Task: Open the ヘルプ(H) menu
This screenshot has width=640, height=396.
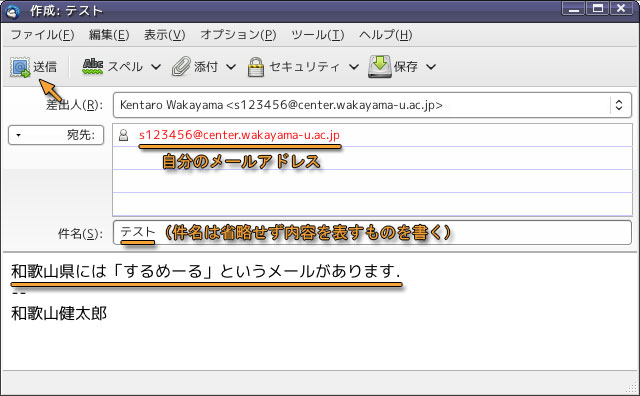Action: [x=385, y=35]
